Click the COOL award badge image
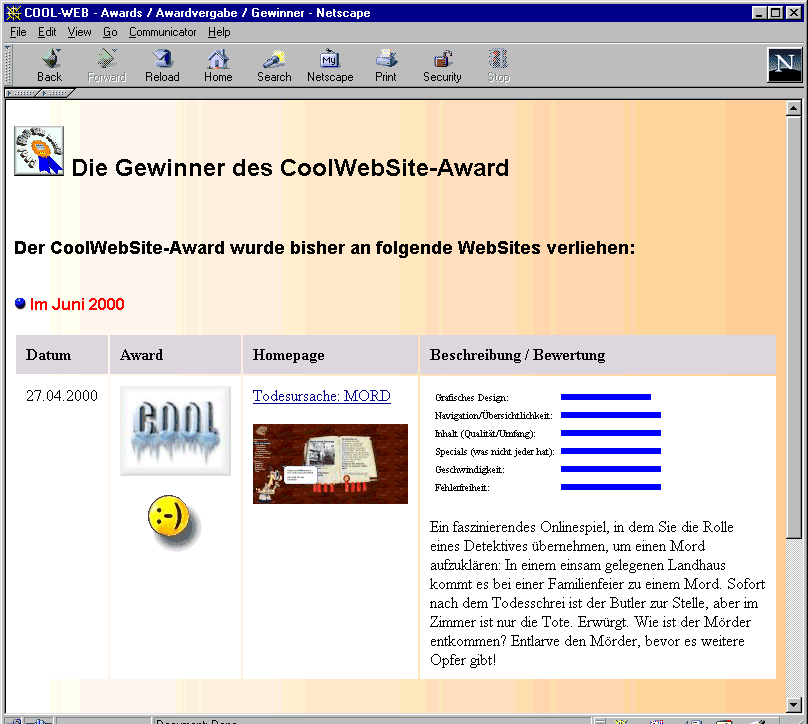 175,431
